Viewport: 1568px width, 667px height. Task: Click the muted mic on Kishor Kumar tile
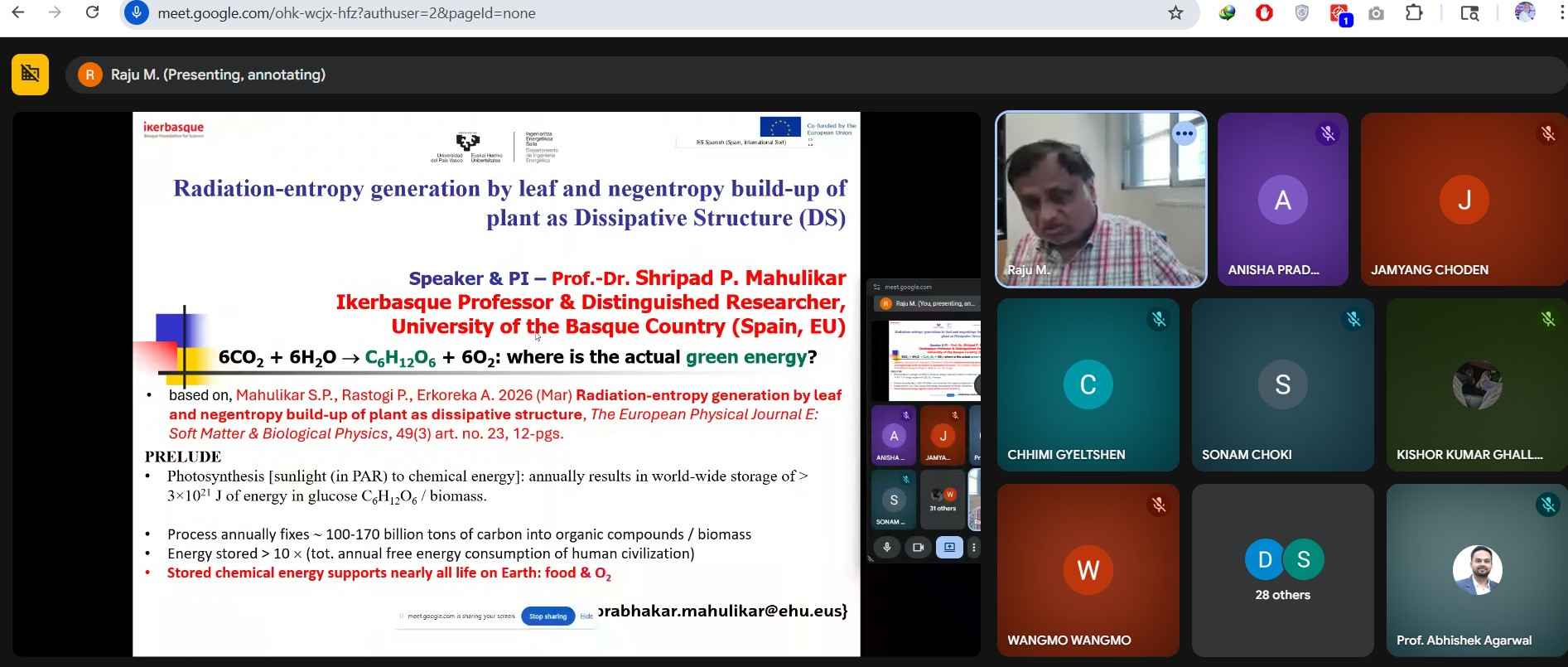pos(1548,319)
